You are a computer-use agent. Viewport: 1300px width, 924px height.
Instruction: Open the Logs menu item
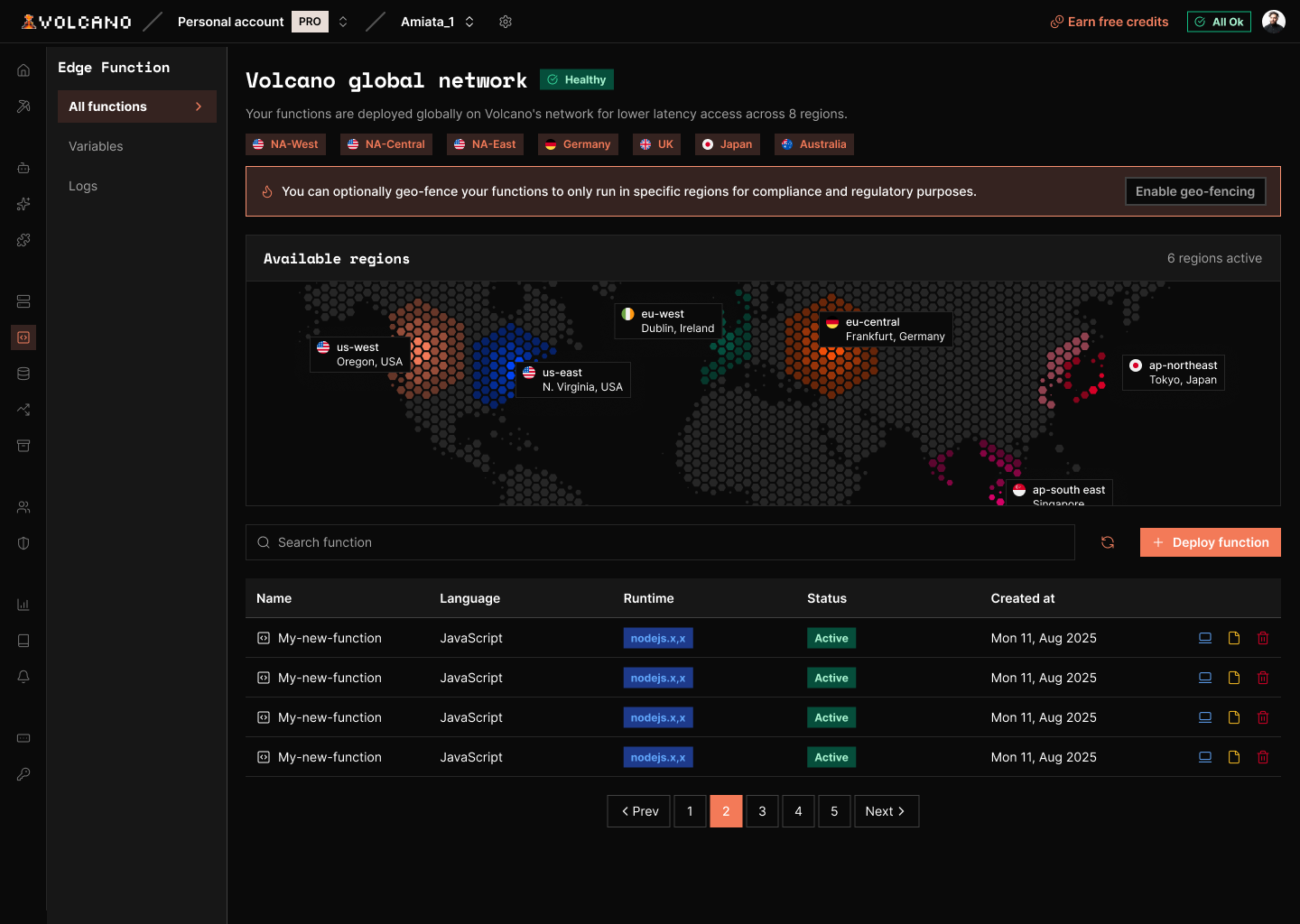tap(83, 186)
